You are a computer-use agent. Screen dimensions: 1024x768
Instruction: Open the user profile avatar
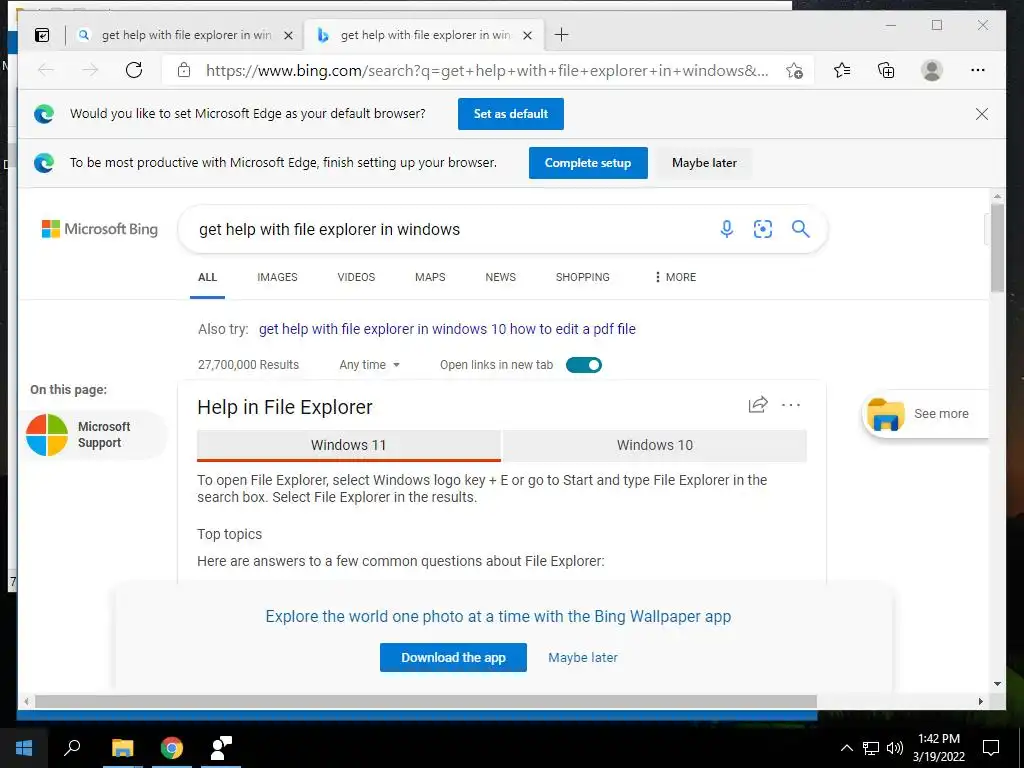pyautogui.click(x=932, y=70)
